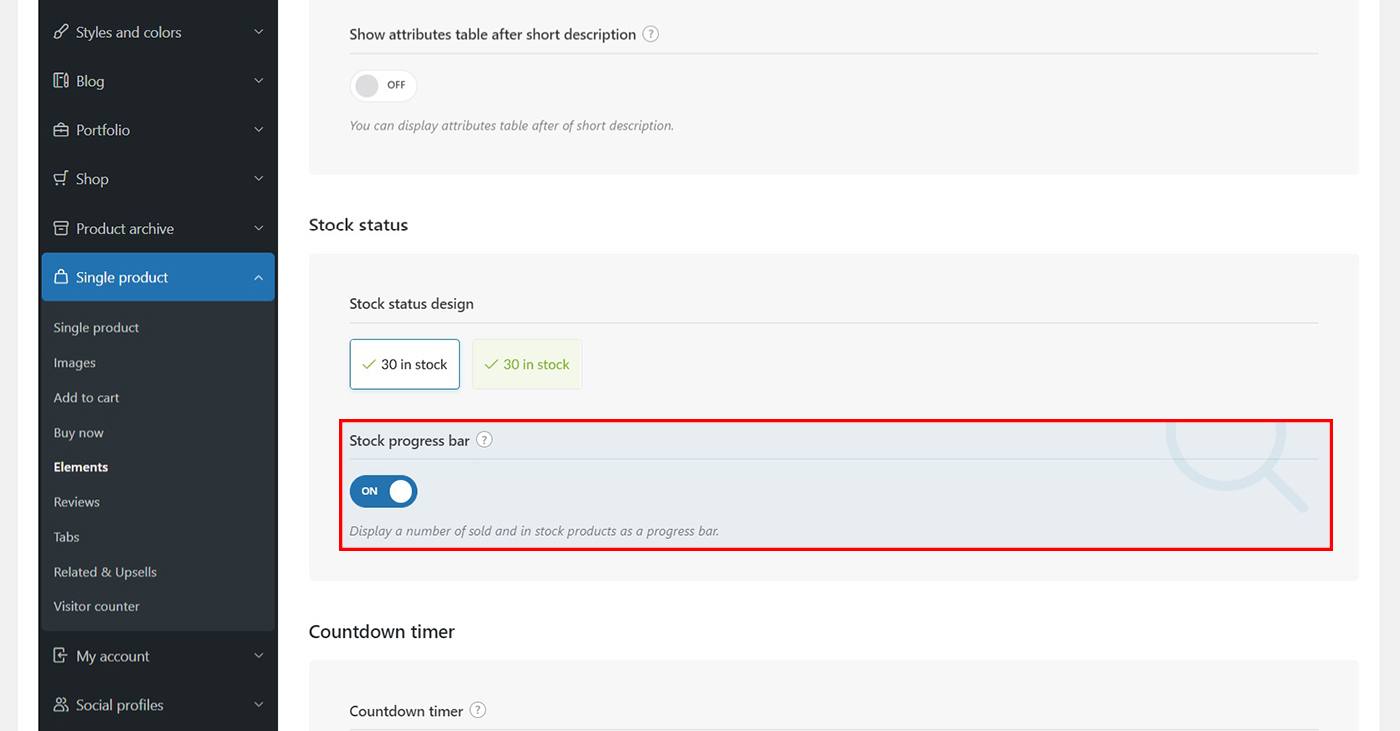Open the Visitor counter settings link
1400x731 pixels.
[x=96, y=606]
